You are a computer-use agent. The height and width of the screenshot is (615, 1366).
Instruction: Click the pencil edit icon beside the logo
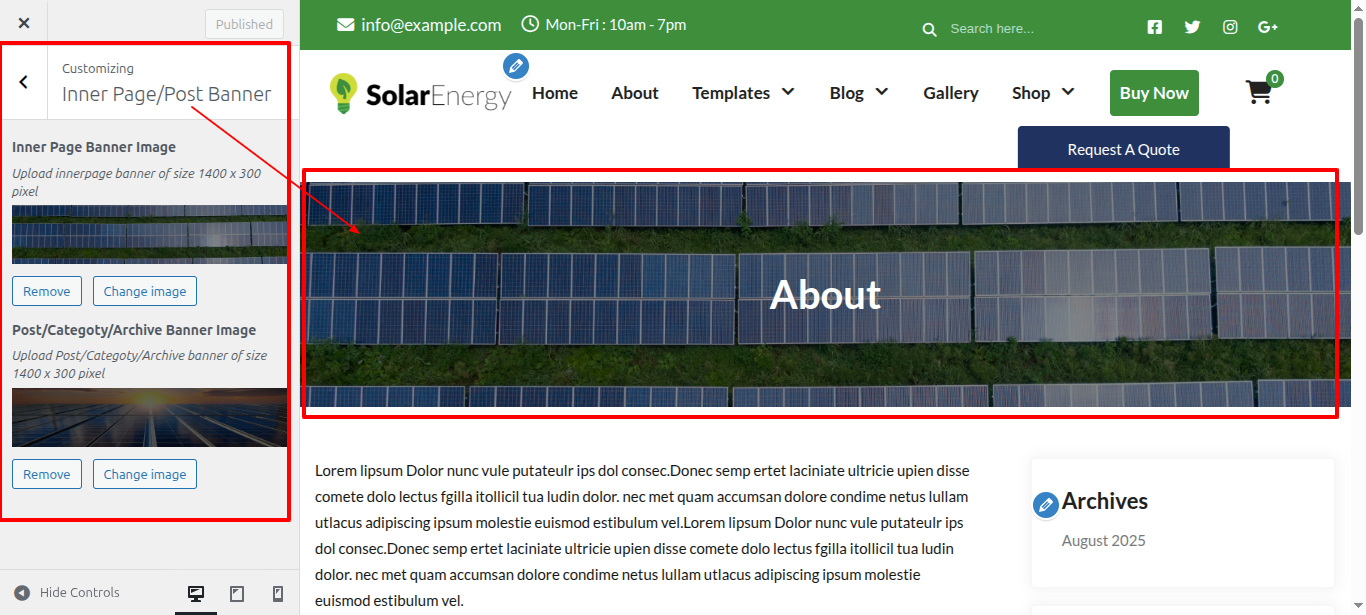[516, 66]
